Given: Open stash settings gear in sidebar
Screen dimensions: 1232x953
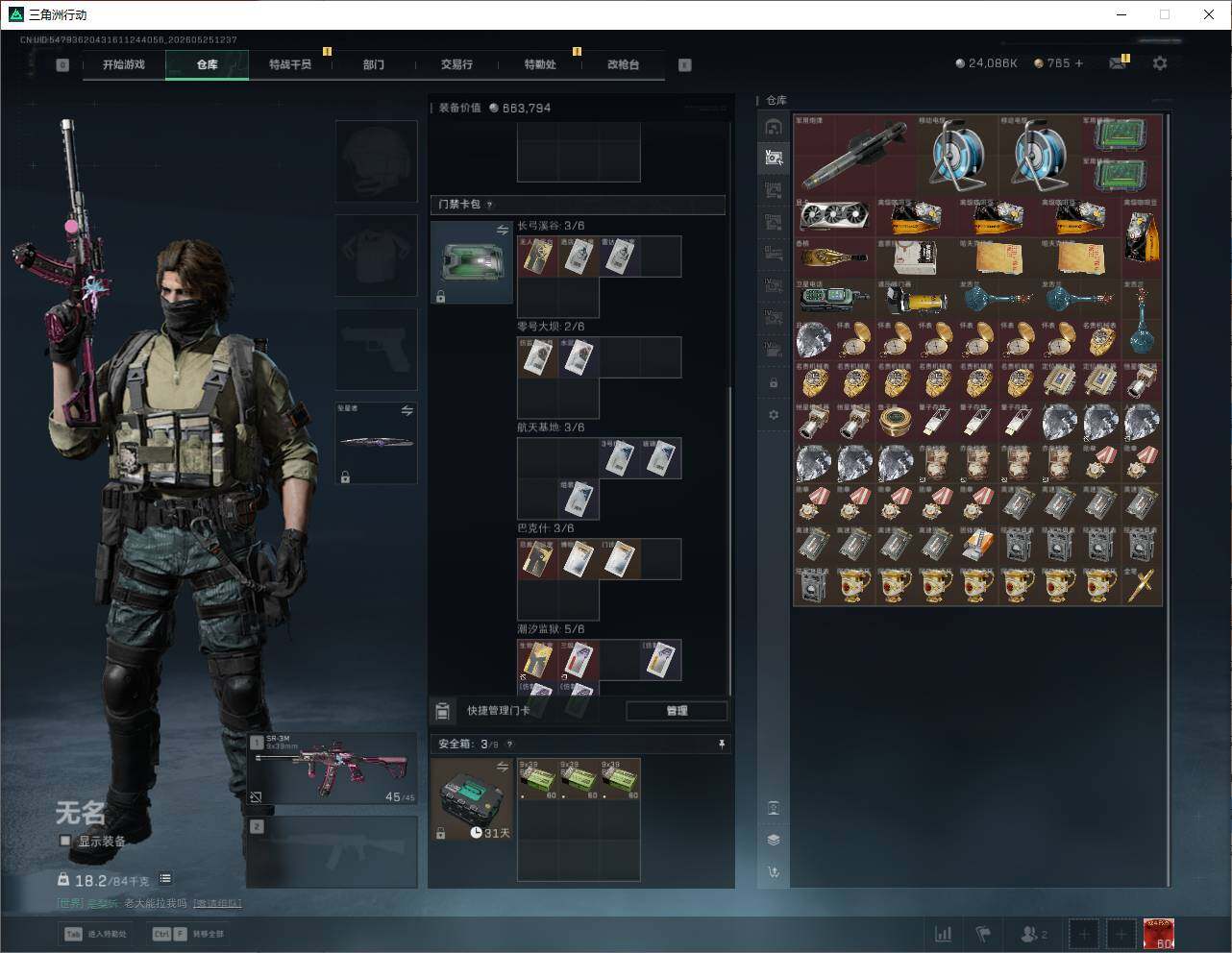Looking at the screenshot, I should click(x=774, y=415).
